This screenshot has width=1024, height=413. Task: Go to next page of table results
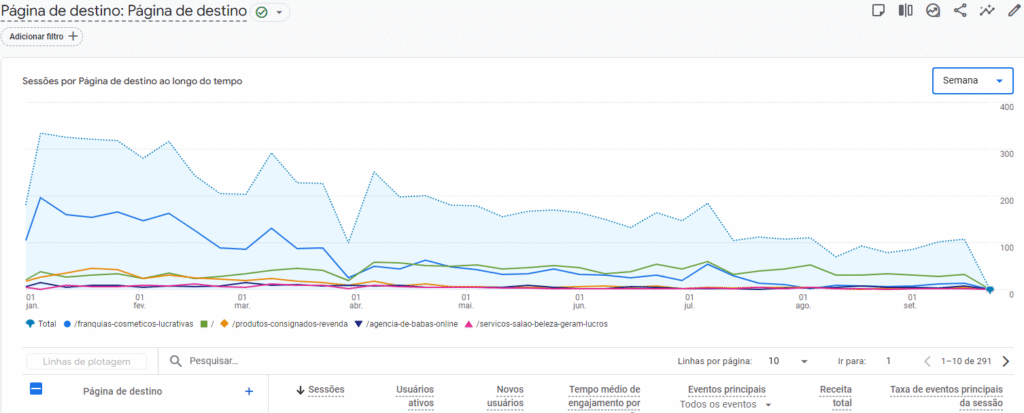pos(1006,361)
